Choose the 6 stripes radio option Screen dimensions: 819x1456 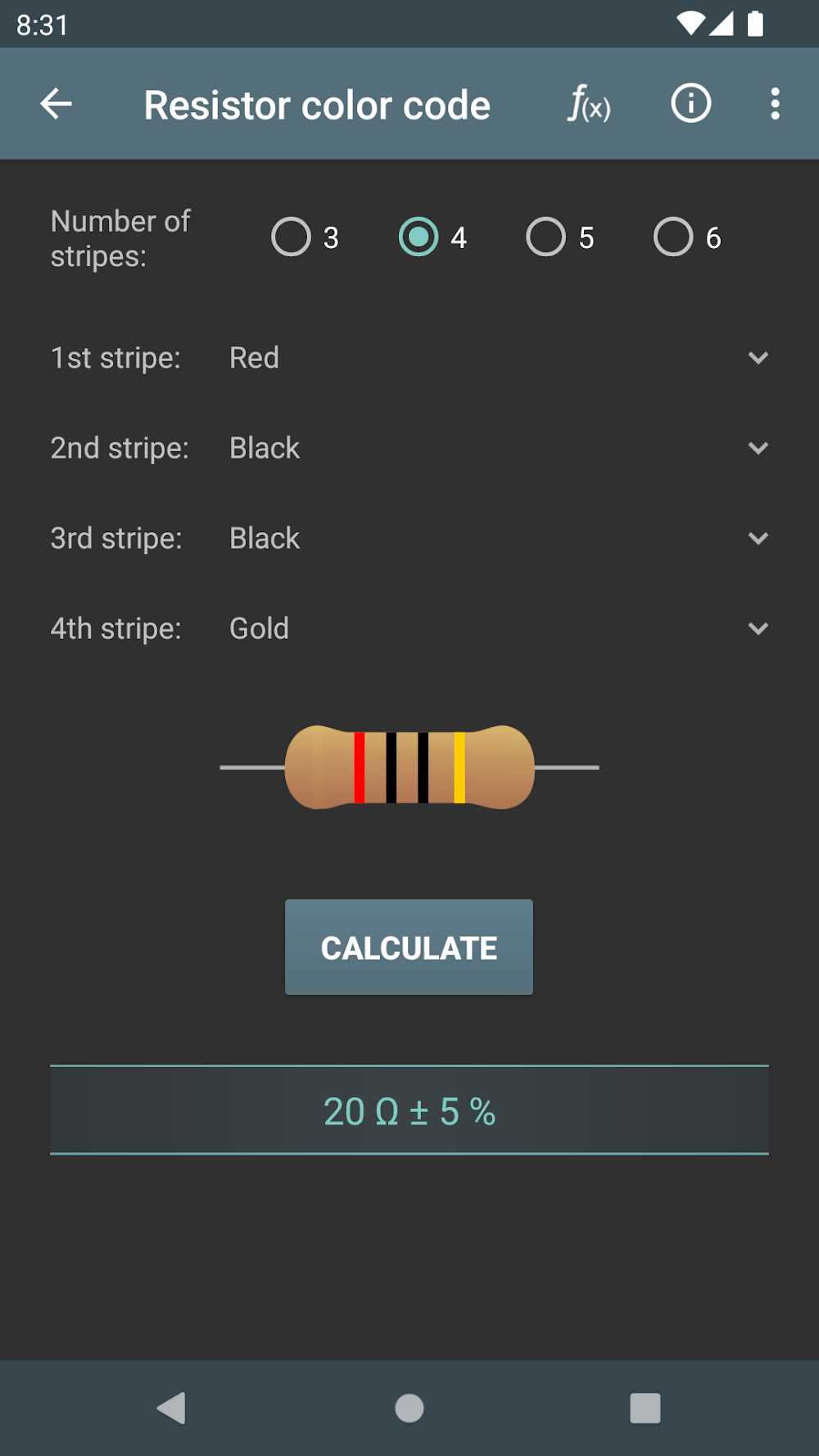(673, 237)
